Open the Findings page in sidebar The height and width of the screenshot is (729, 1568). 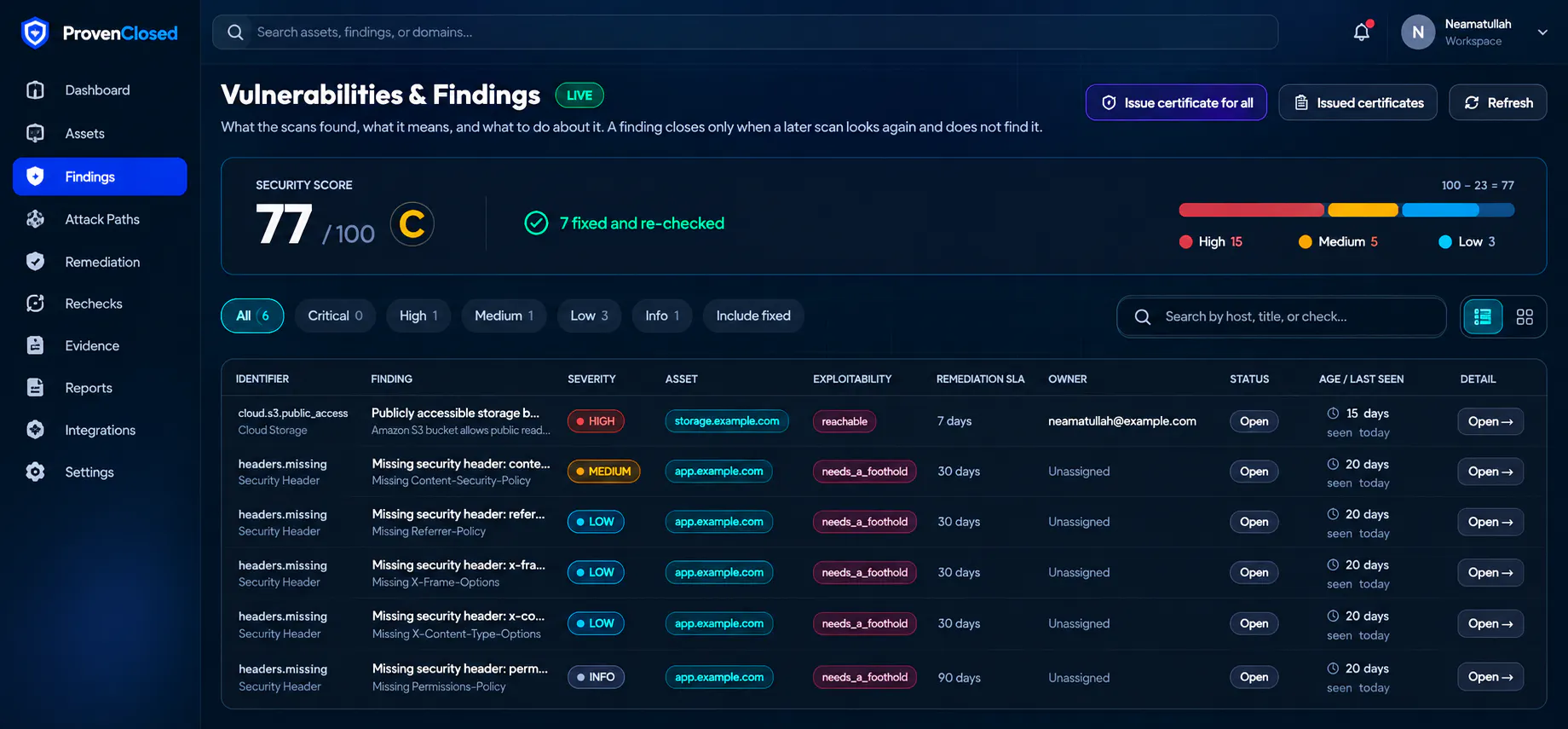[x=100, y=176]
